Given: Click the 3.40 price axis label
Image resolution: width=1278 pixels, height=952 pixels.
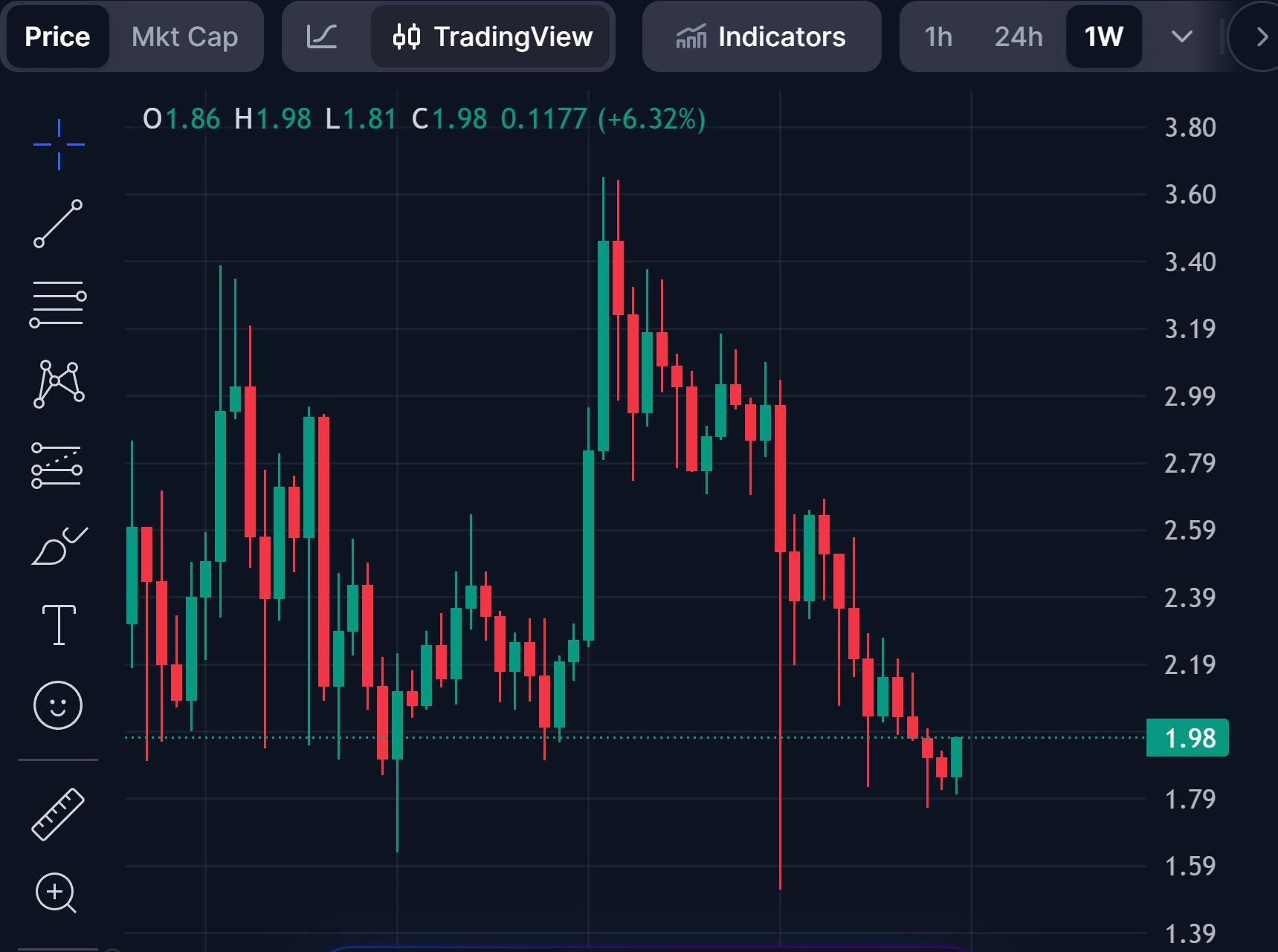Looking at the screenshot, I should click(x=1190, y=262).
